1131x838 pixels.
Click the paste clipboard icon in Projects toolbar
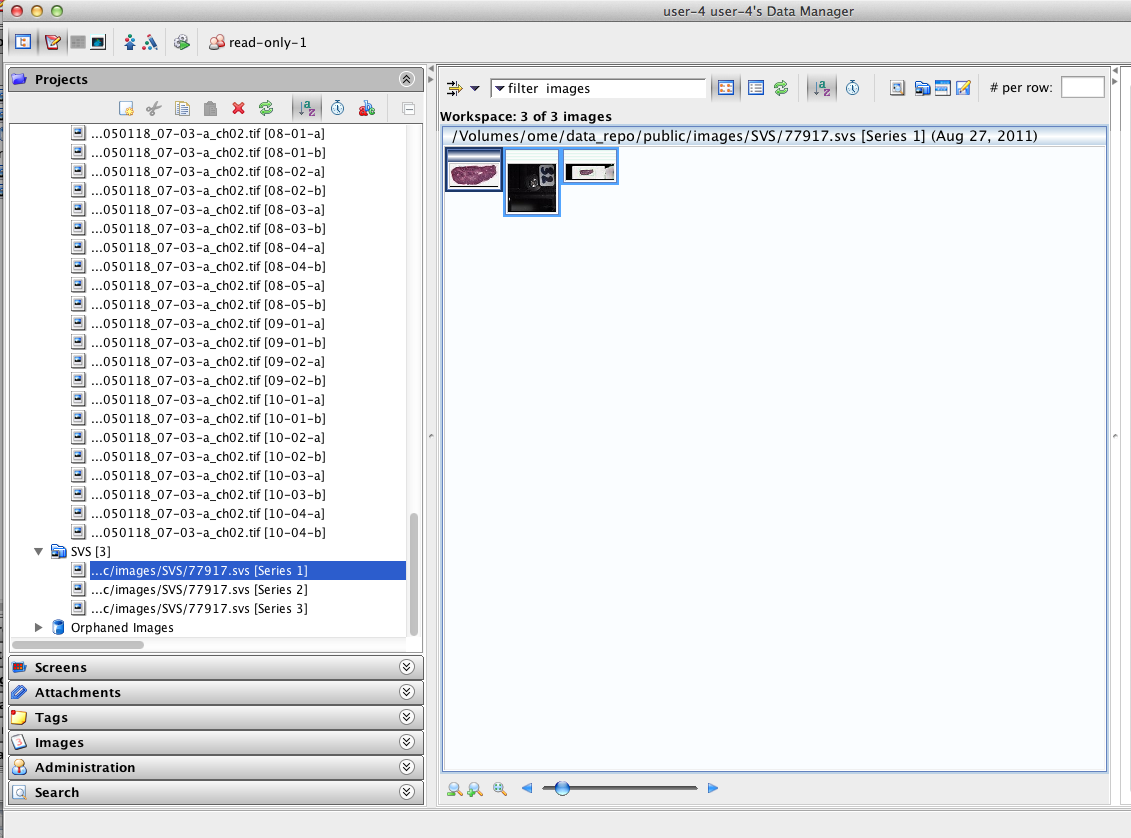[210, 108]
